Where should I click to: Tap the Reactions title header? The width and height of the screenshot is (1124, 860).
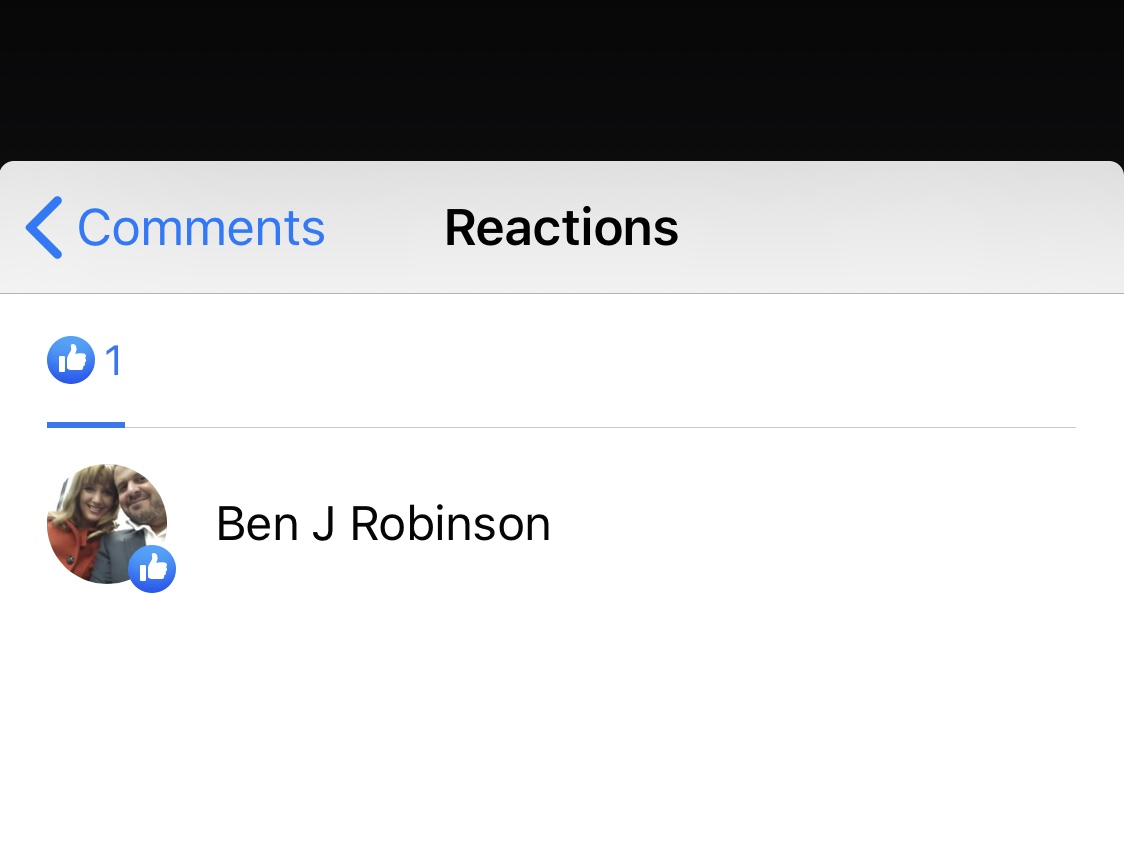pyautogui.click(x=561, y=228)
